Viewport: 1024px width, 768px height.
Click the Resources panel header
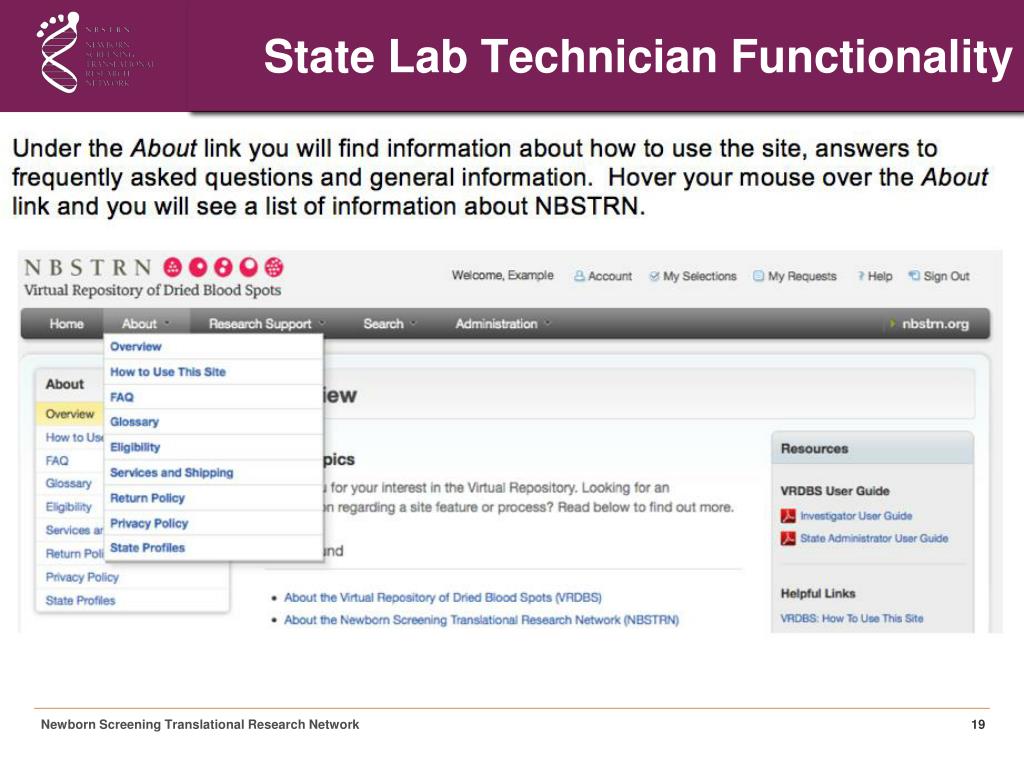pos(872,449)
